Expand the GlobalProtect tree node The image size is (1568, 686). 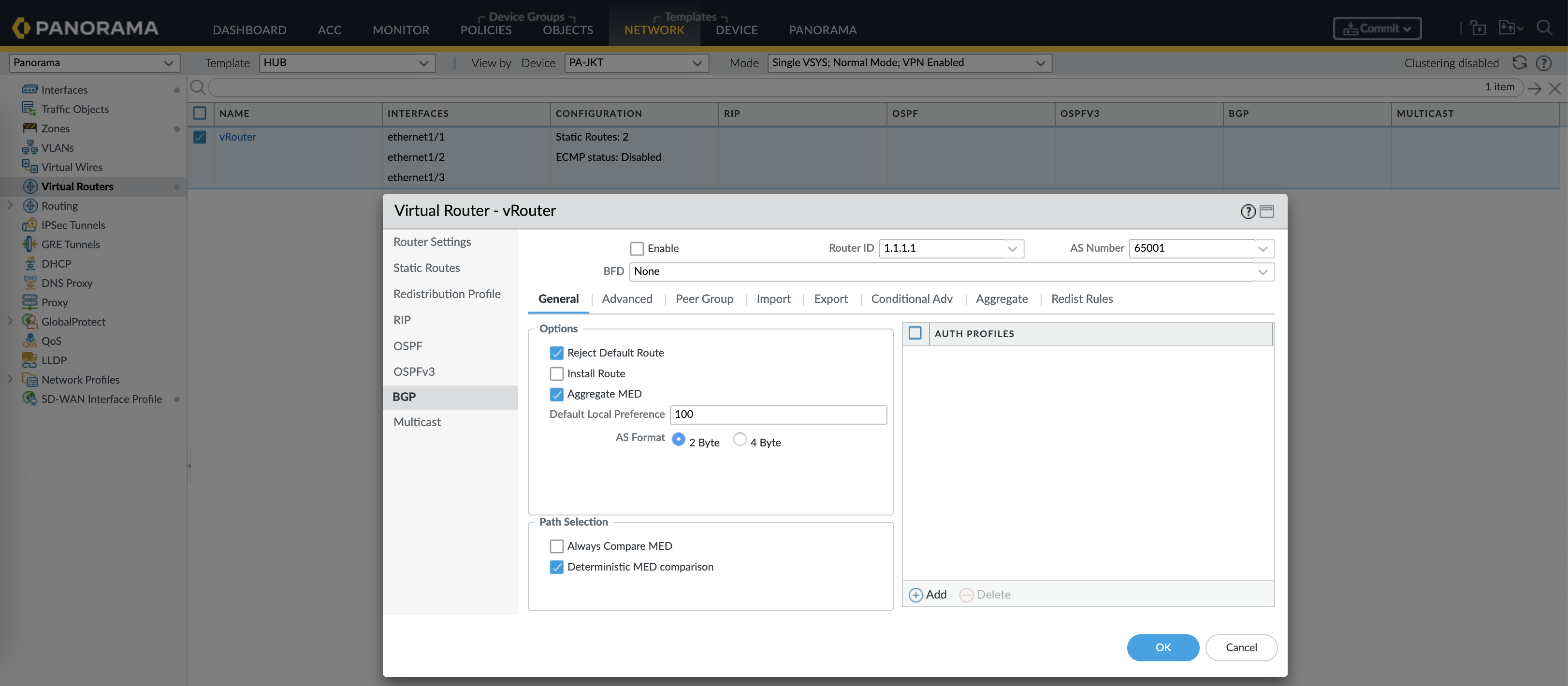[x=10, y=321]
